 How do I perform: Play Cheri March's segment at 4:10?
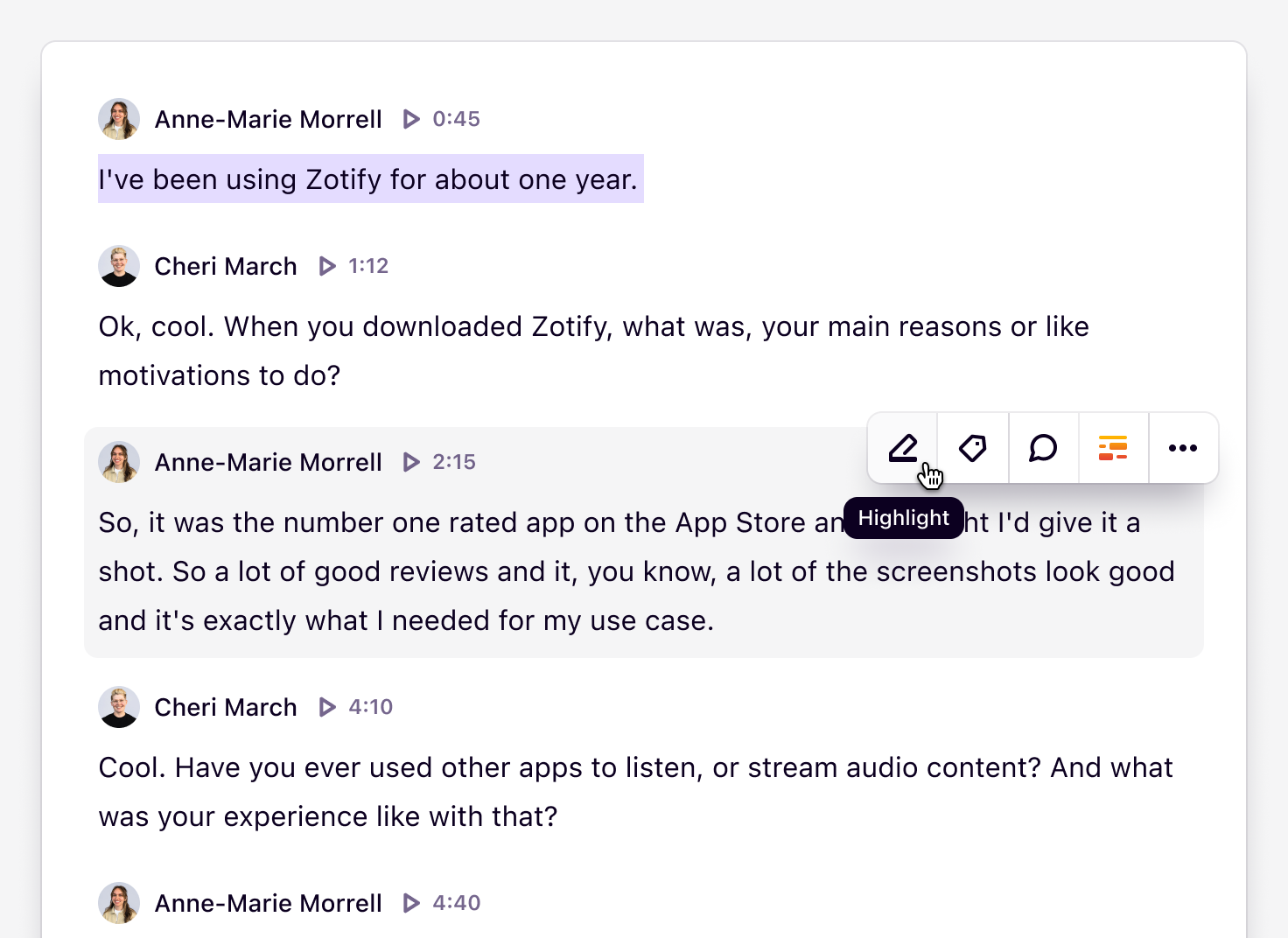[x=328, y=707]
